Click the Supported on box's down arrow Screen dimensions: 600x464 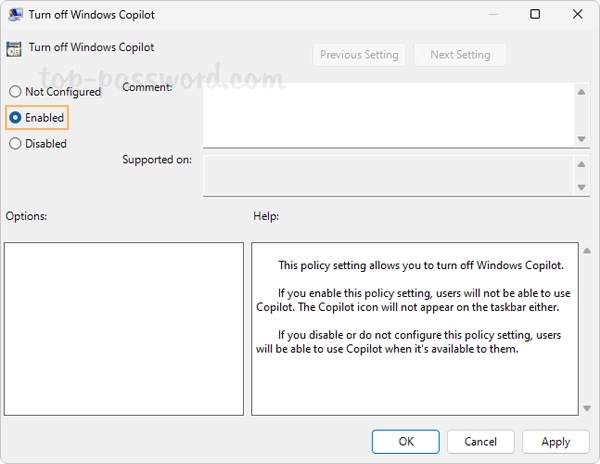click(581, 187)
